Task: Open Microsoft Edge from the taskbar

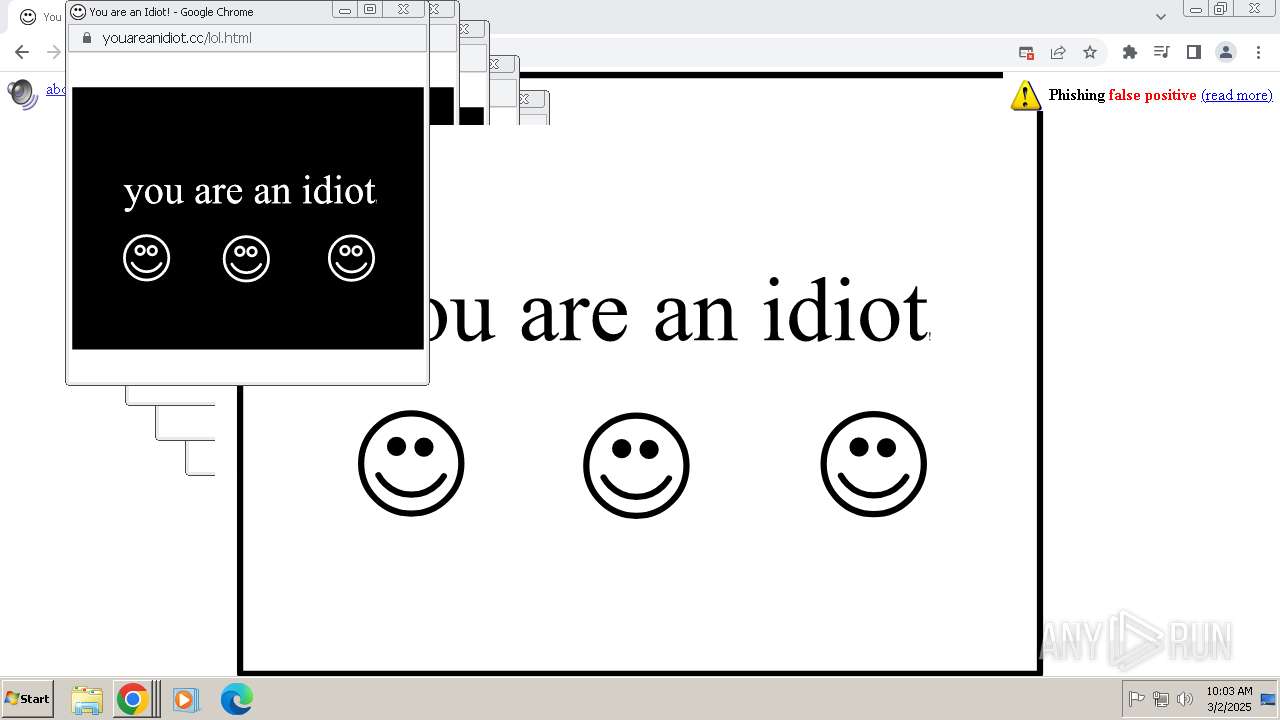Action: click(237, 700)
